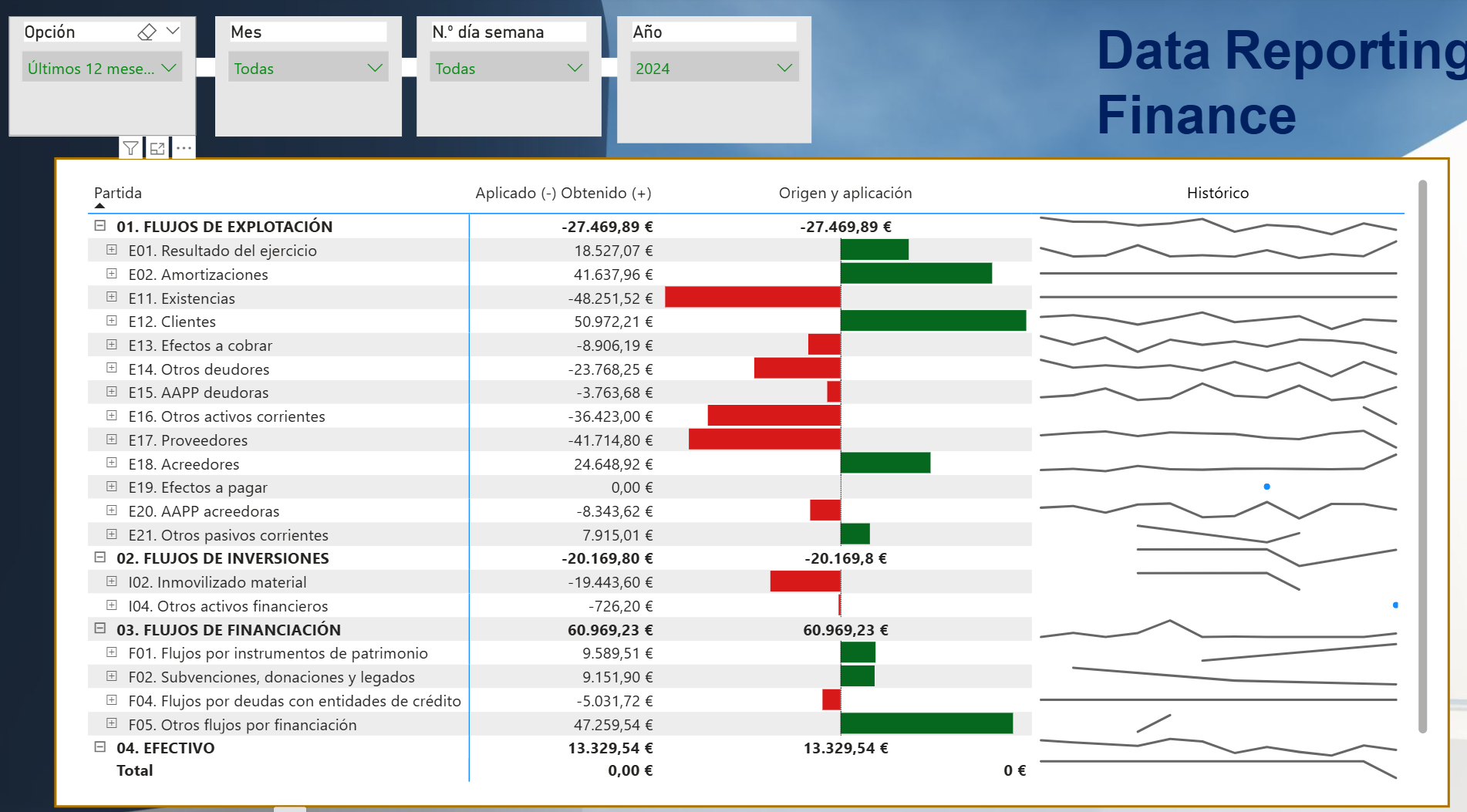This screenshot has width=1467, height=812.
Task: Expand E13. Efectos a cobrar row
Action: [x=112, y=345]
